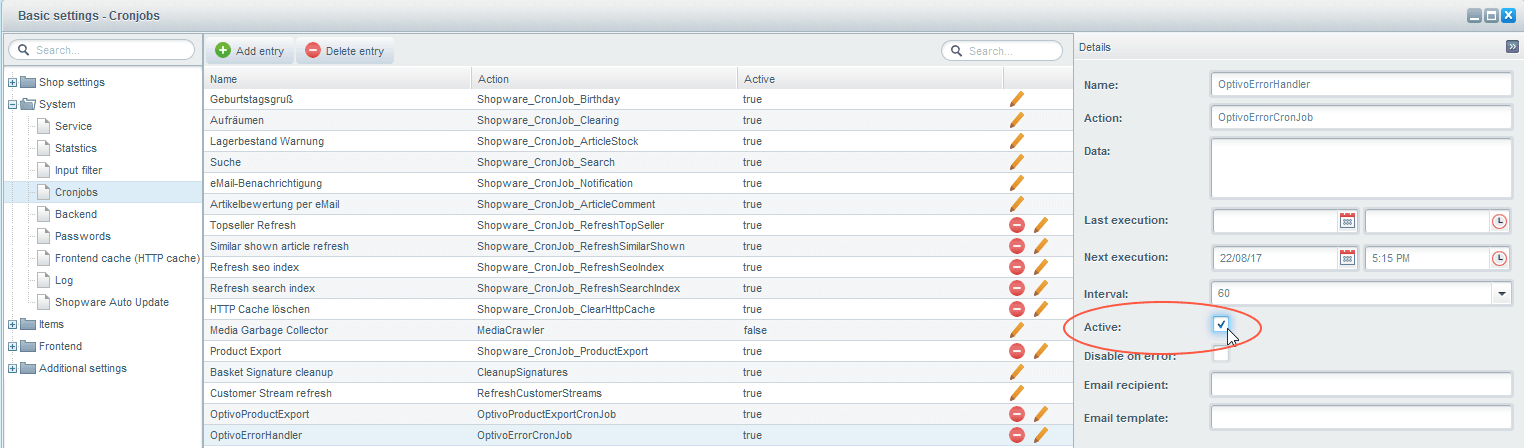Click the Add entry button
The height and width of the screenshot is (448, 1524).
click(250, 51)
